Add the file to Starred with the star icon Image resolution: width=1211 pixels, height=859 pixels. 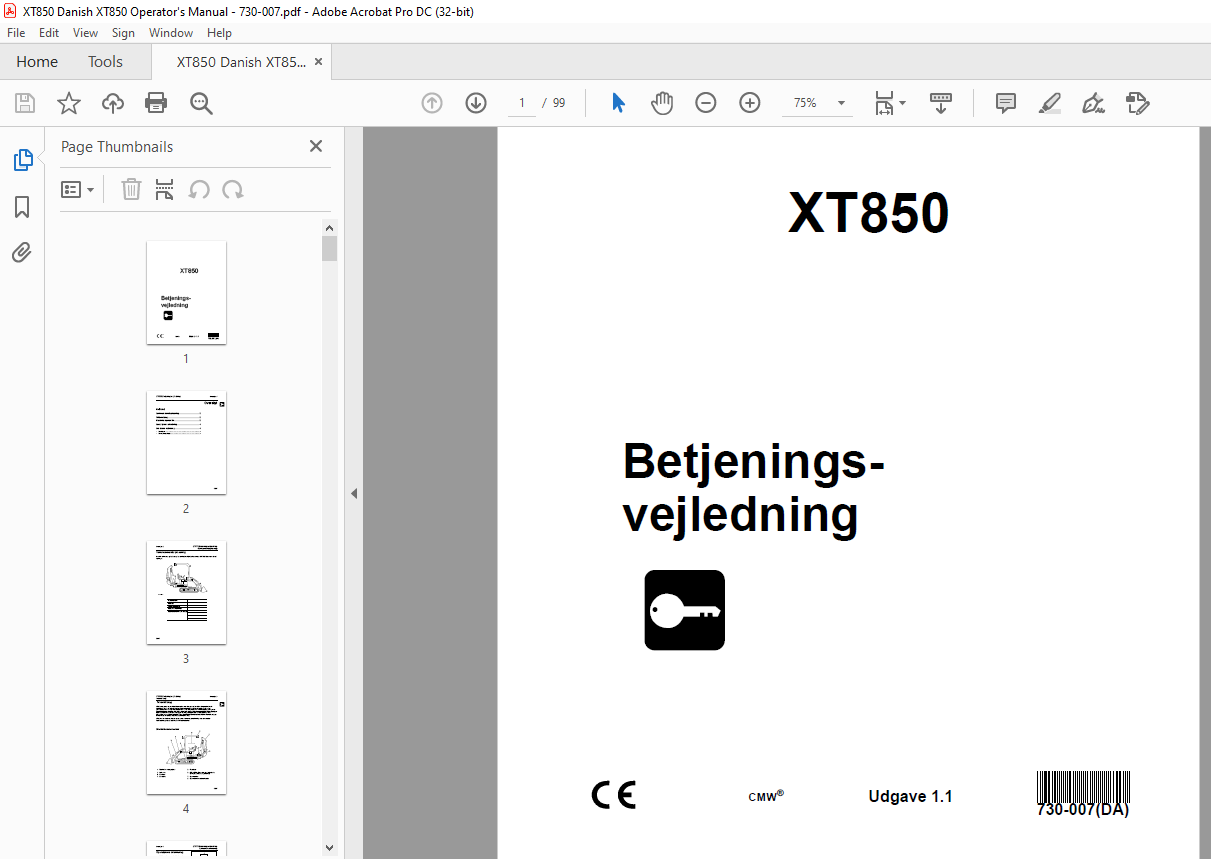(69, 103)
